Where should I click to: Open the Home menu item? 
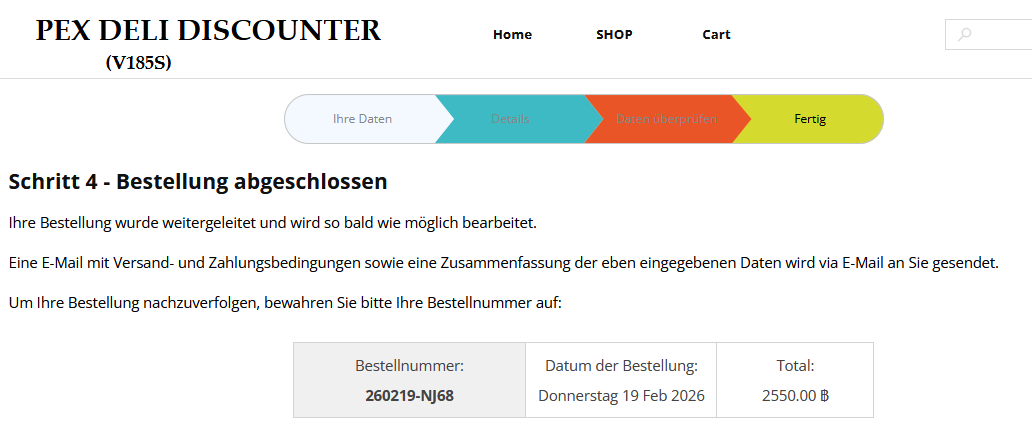tap(512, 35)
